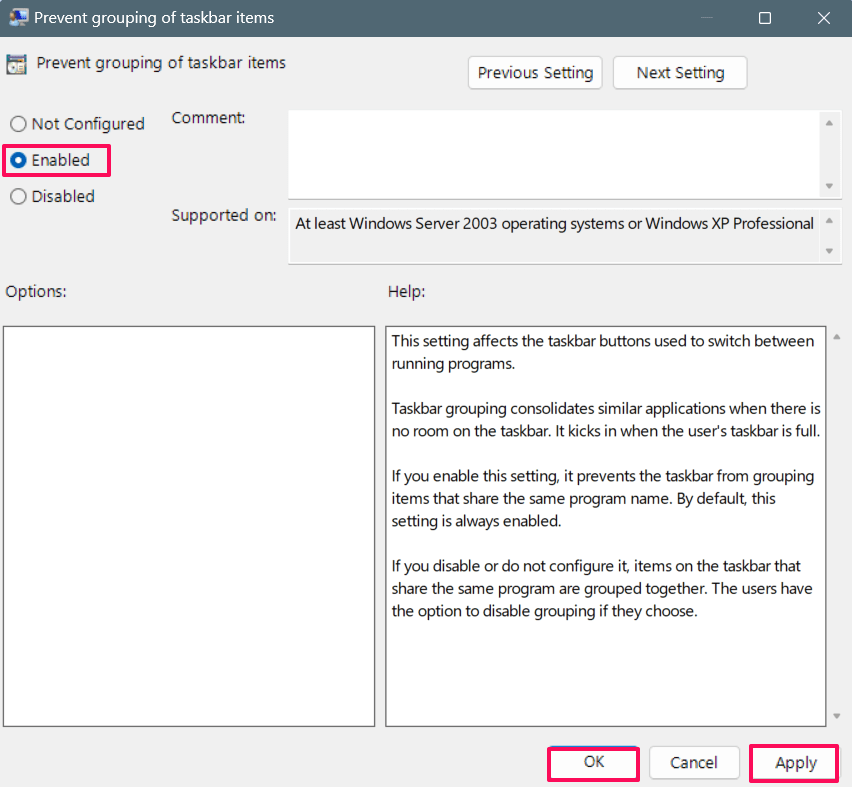852x787 pixels.
Task: Click the 'Prevent grouping of taskbar items' heading
Action: click(161, 63)
